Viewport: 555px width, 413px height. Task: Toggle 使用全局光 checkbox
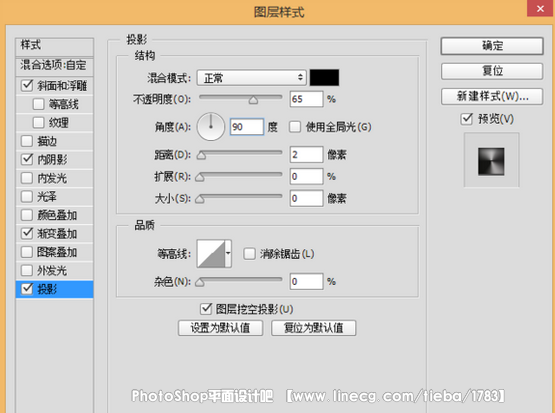pyautogui.click(x=294, y=127)
